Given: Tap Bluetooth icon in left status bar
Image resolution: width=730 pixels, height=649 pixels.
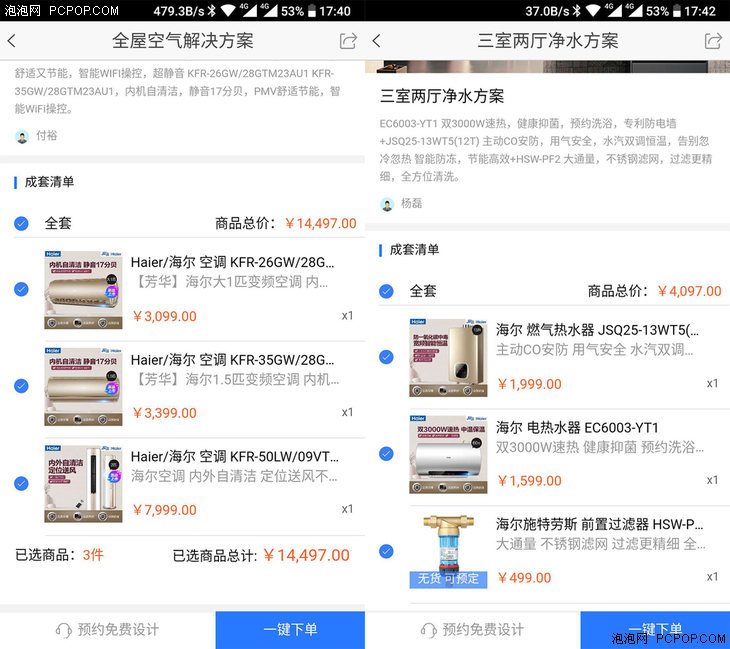Looking at the screenshot, I should pos(212,10).
